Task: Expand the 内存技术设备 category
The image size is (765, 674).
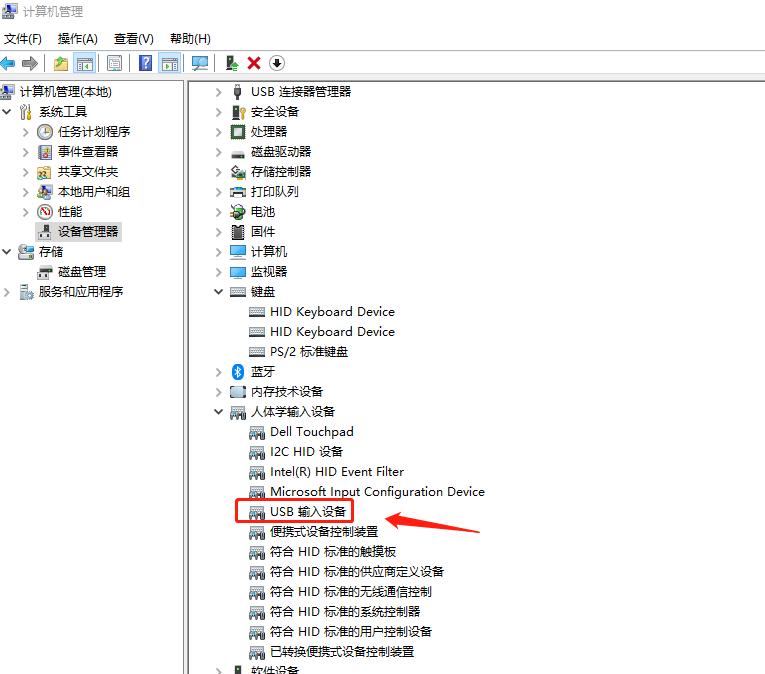Action: pyautogui.click(x=219, y=392)
